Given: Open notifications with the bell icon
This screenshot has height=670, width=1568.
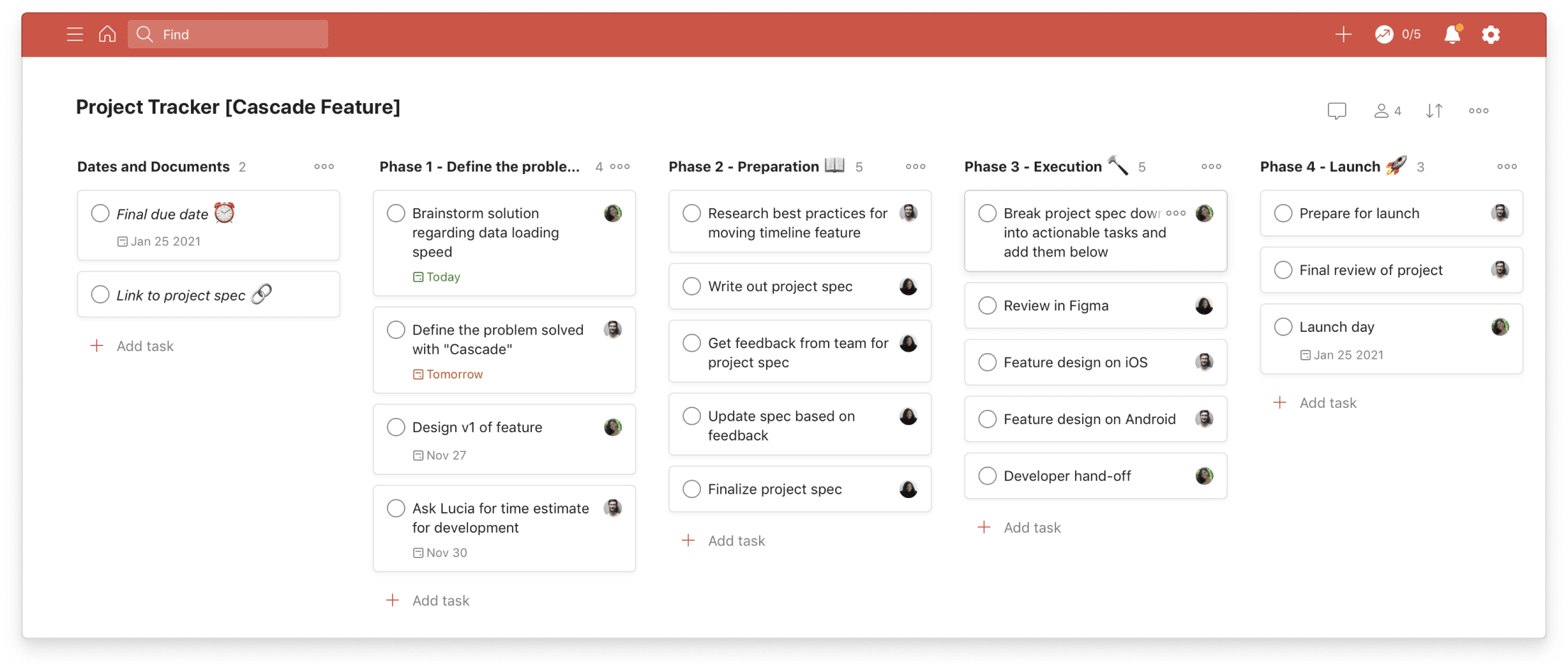Looking at the screenshot, I should tap(1452, 33).
